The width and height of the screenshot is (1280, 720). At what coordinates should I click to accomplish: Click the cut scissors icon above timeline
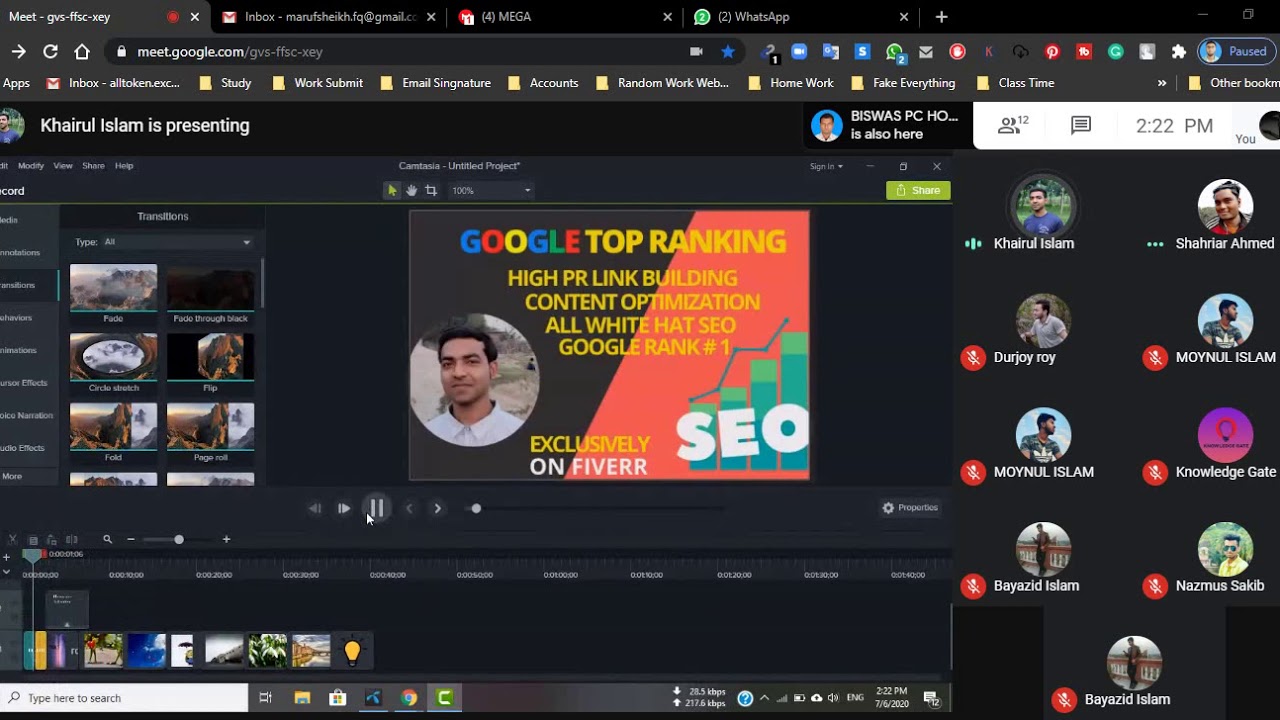[x=12, y=540]
